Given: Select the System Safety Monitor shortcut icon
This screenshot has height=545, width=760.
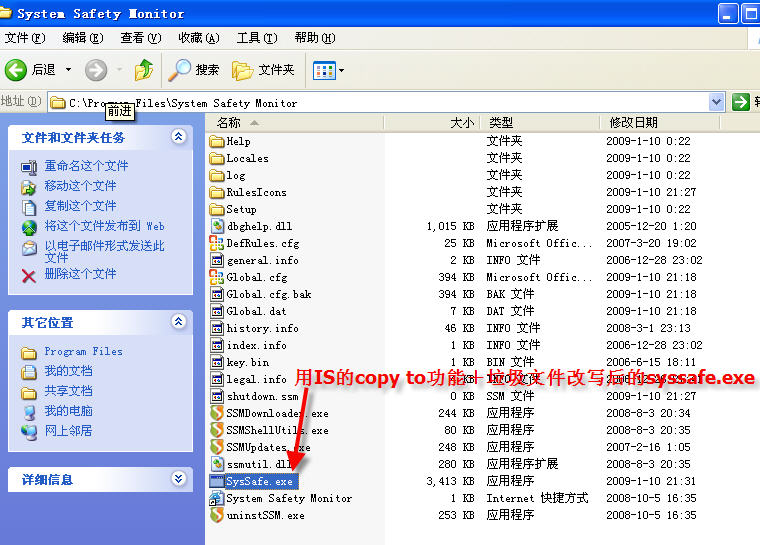Looking at the screenshot, I should [217, 498].
